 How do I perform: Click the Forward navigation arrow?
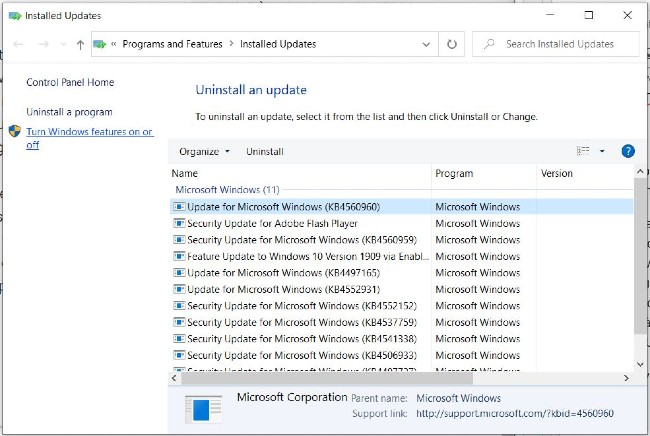pyautogui.click(x=44, y=44)
